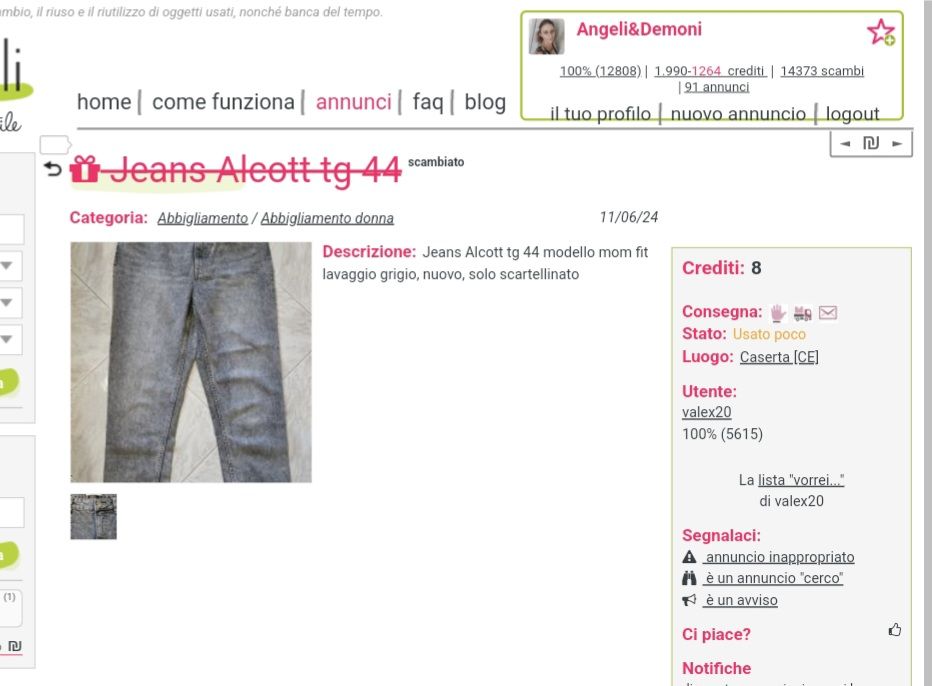Open the Caserta [CE] location link
932x686 pixels.
click(x=779, y=357)
